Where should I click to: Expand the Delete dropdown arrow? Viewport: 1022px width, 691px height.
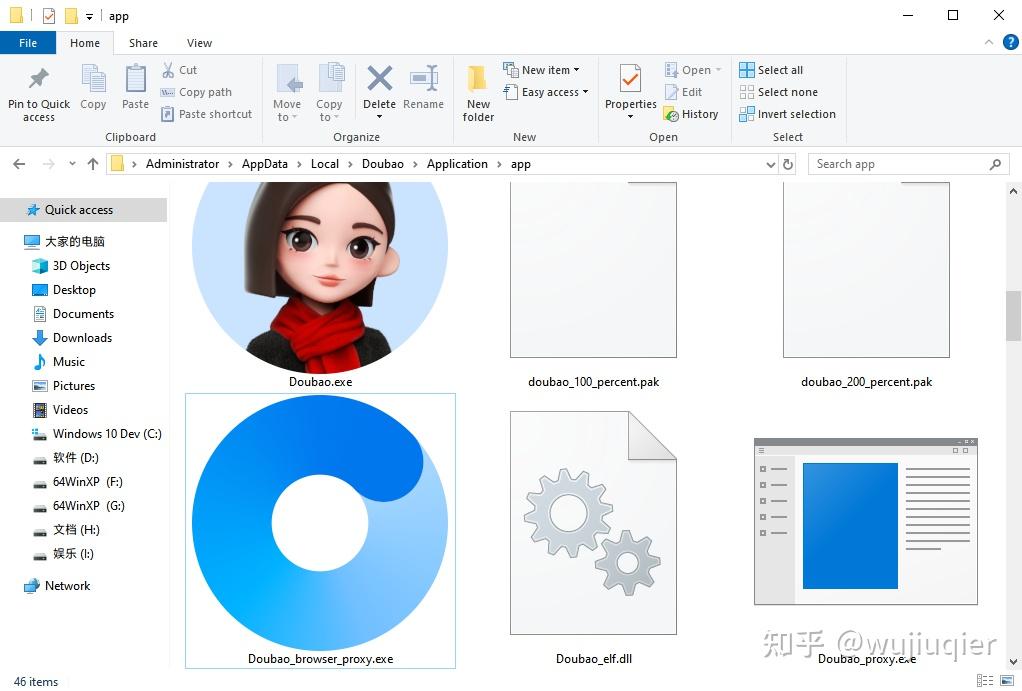click(379, 117)
